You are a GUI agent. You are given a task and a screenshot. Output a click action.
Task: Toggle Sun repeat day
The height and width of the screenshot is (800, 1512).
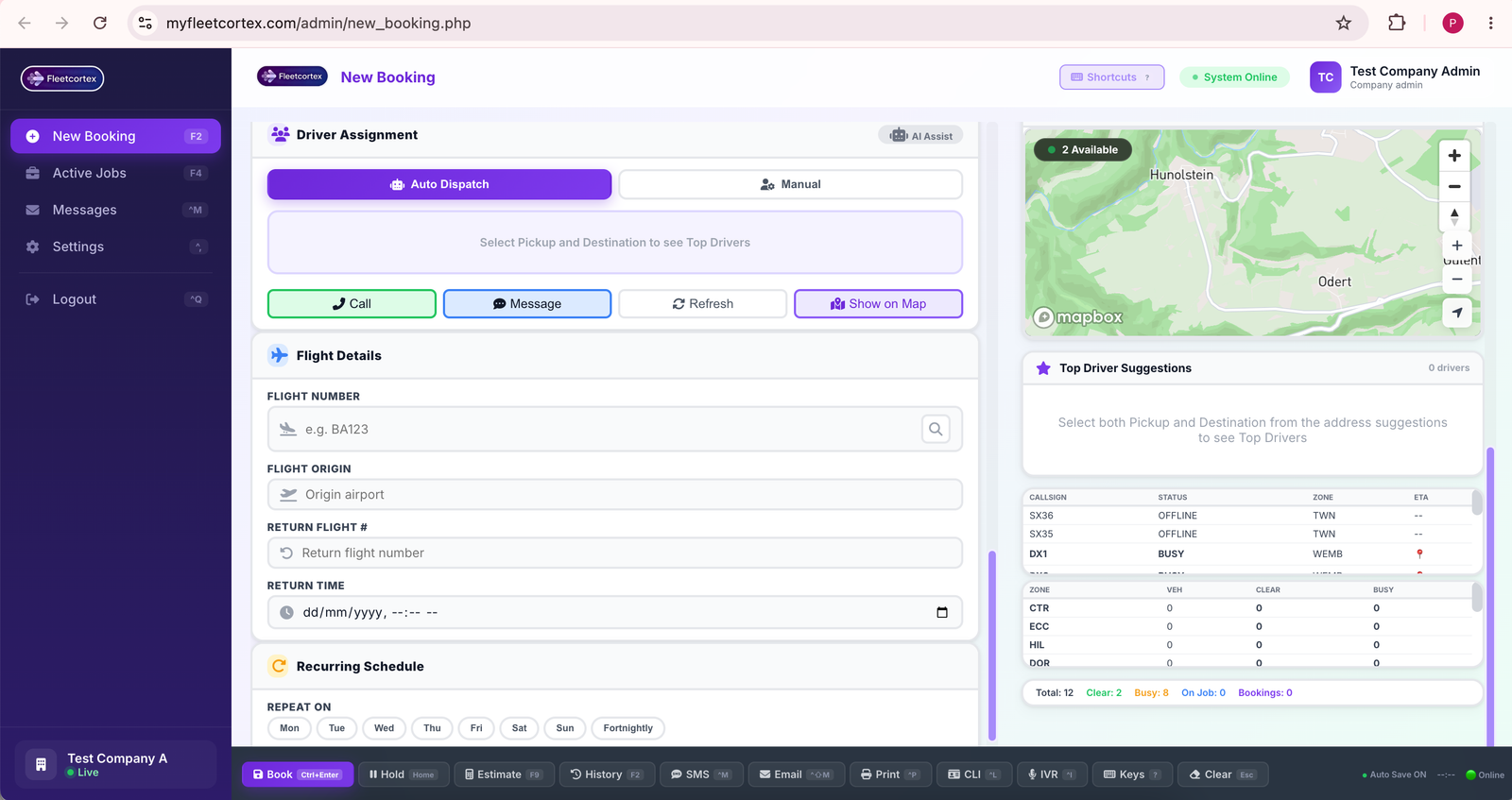[565, 728]
